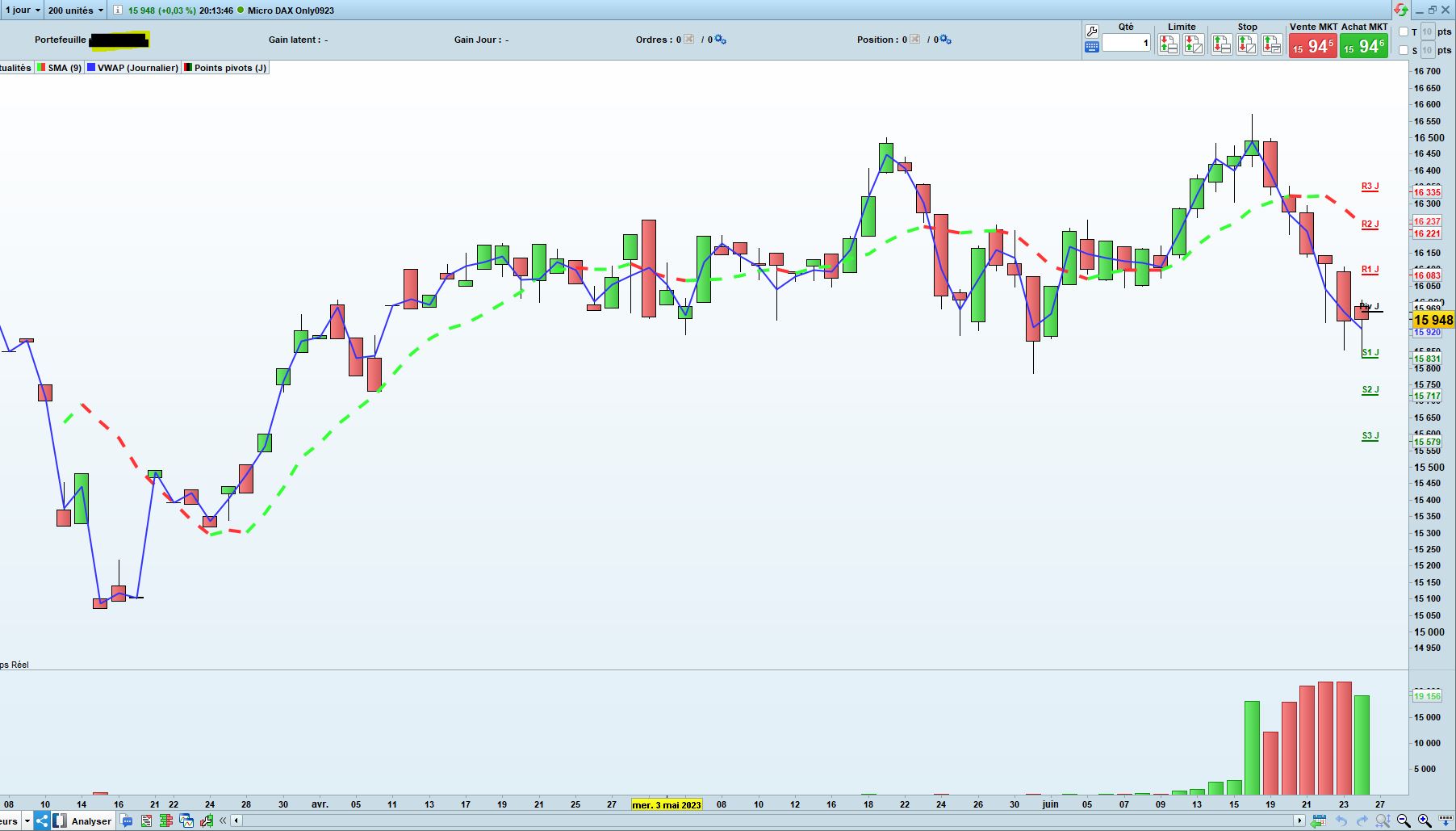Screen dimensions: 1456x831
Task: Open the chat comments icon
Action: (x=126, y=821)
